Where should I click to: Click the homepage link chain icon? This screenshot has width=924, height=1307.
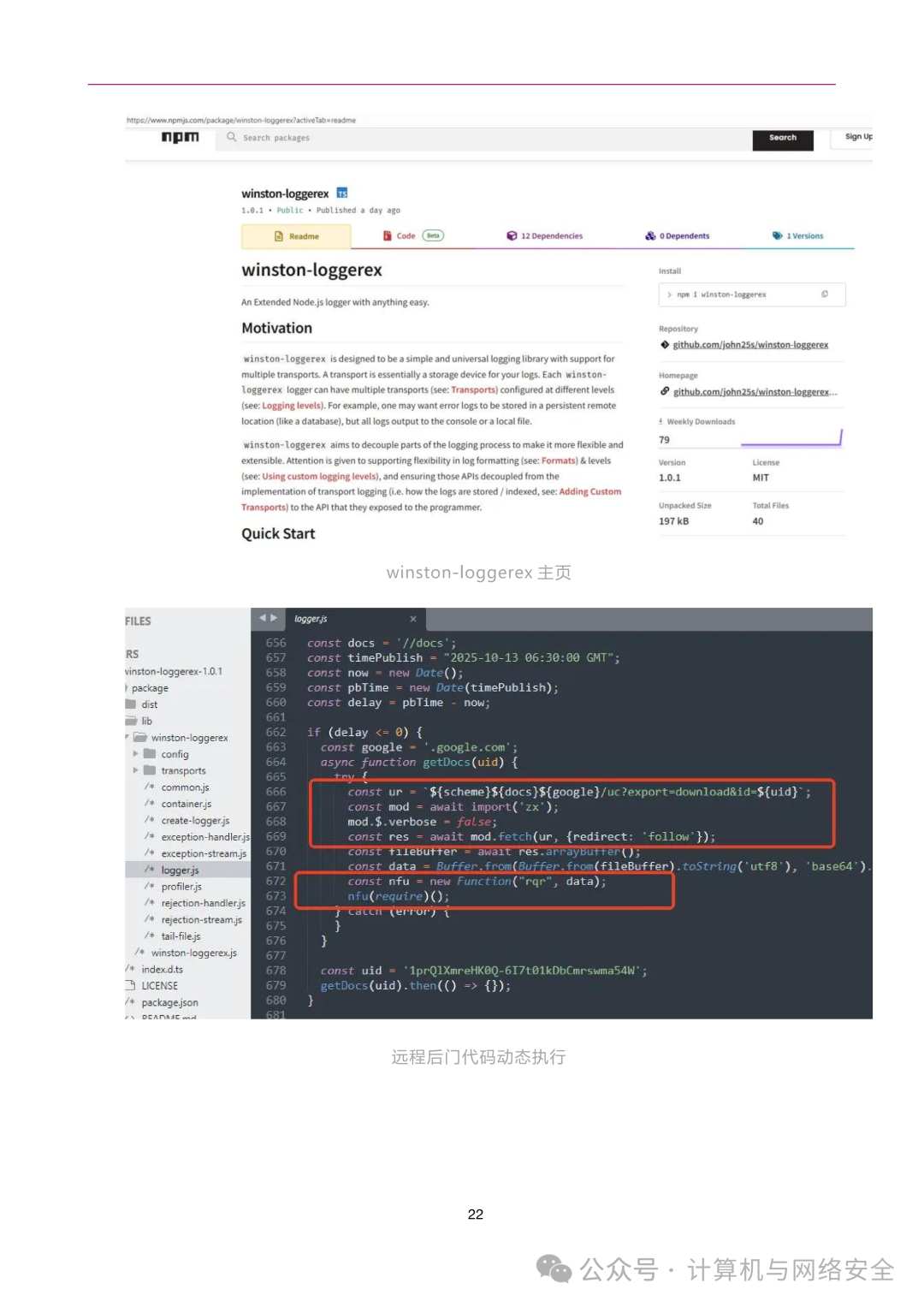pos(665,391)
